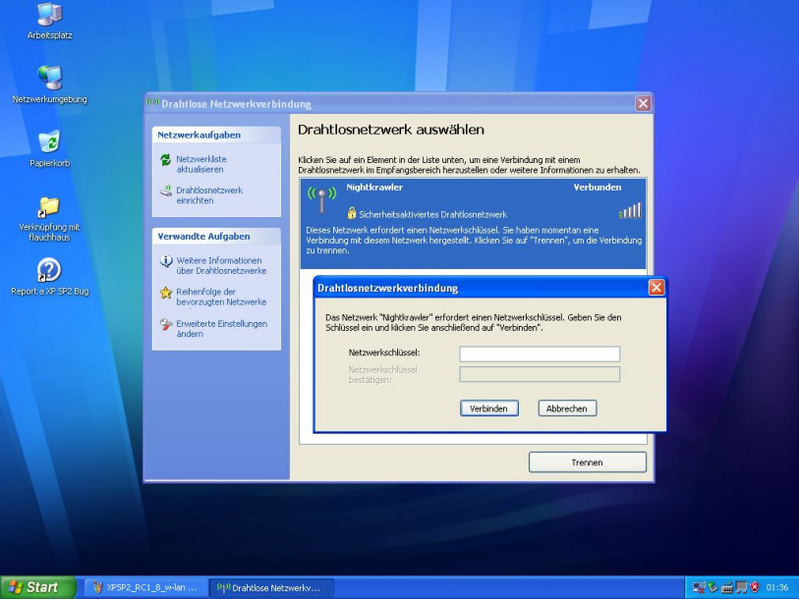Click the Windows flag logo on Start
799x599 pixels.
[x=15, y=587]
